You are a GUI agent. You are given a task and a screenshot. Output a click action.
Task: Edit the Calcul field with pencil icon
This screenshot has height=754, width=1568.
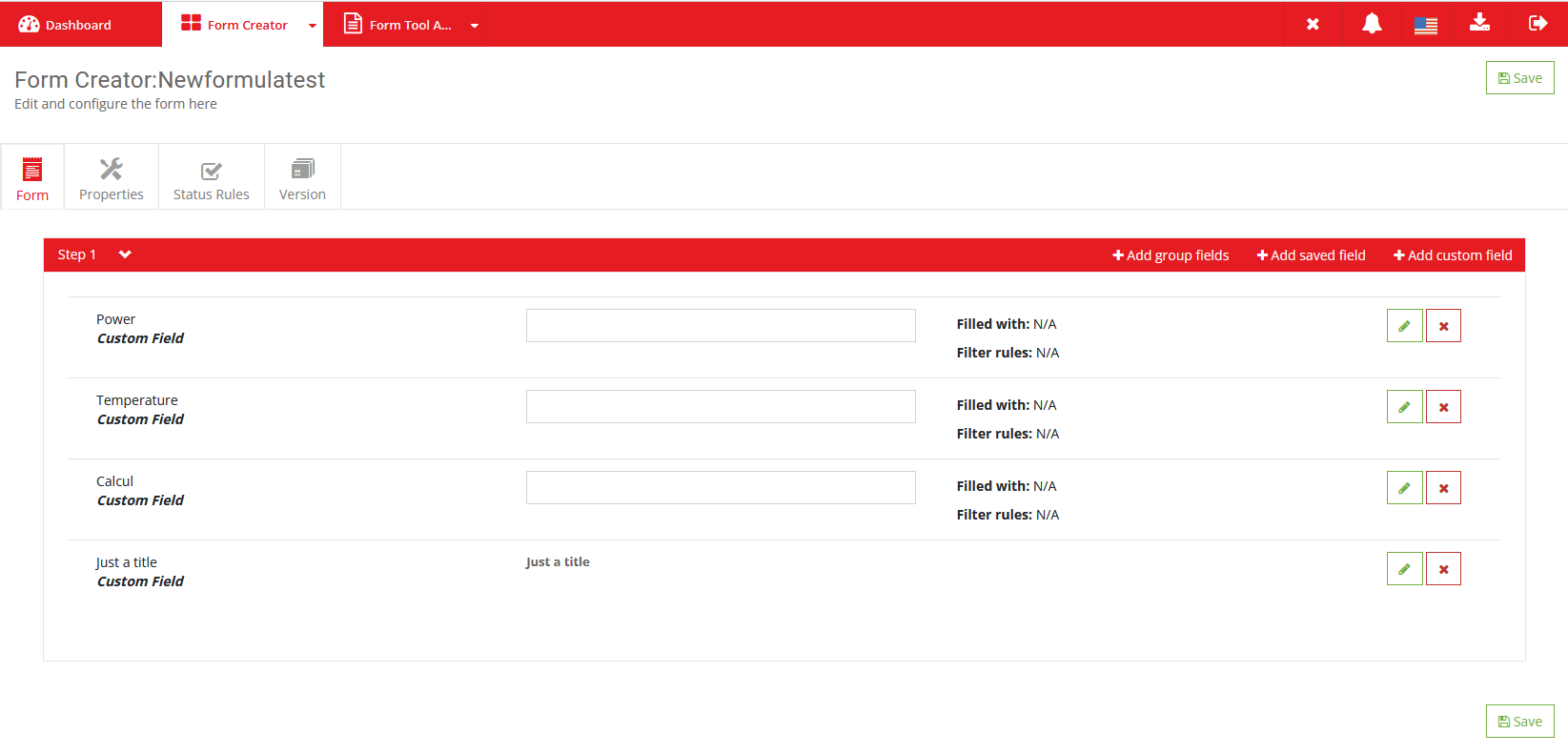point(1404,488)
